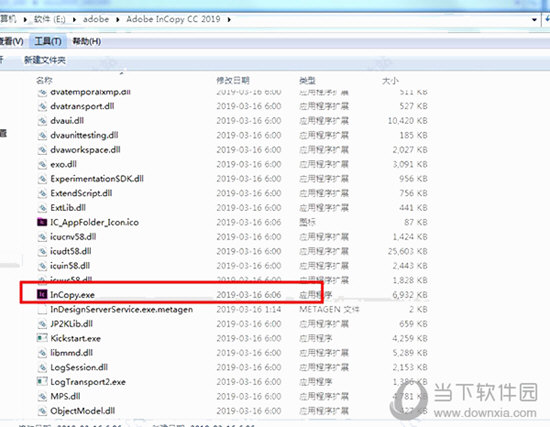Select the file name InCopy.exe
Image resolution: width=550 pixels, height=427 pixels.
coord(73,295)
